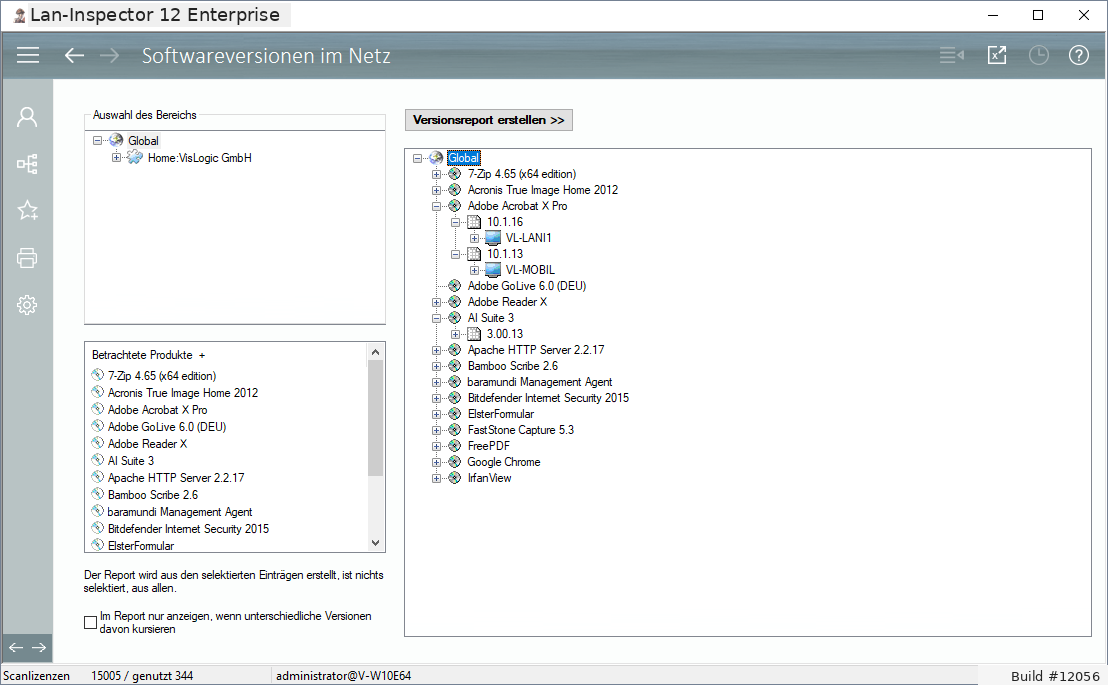The width and height of the screenshot is (1108, 685).
Task: Expand the 3.00.13 version node
Action: click(456, 334)
